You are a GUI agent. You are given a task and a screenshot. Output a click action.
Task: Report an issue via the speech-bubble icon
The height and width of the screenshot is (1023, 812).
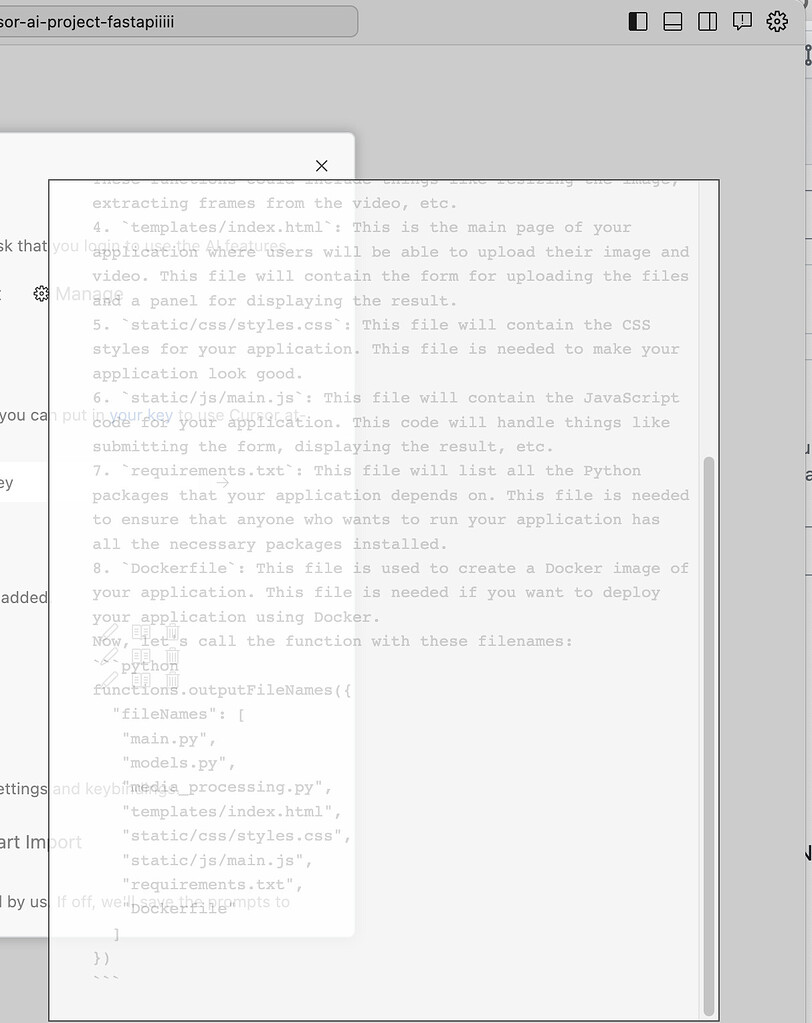(742, 21)
